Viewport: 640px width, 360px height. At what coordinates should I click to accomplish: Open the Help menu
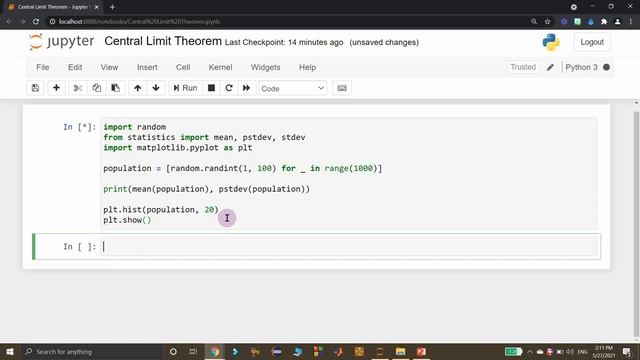click(x=307, y=67)
